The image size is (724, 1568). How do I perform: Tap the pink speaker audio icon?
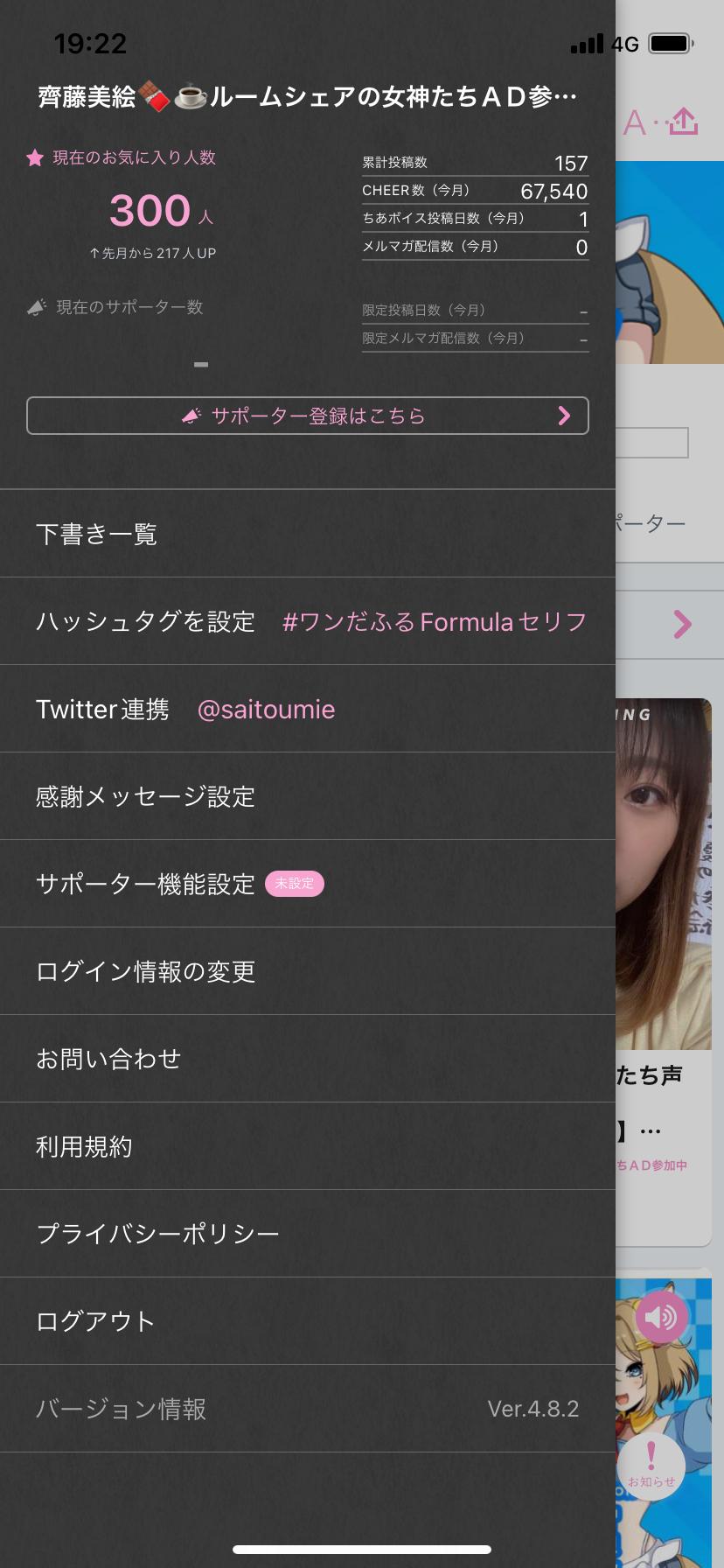coord(661,1317)
